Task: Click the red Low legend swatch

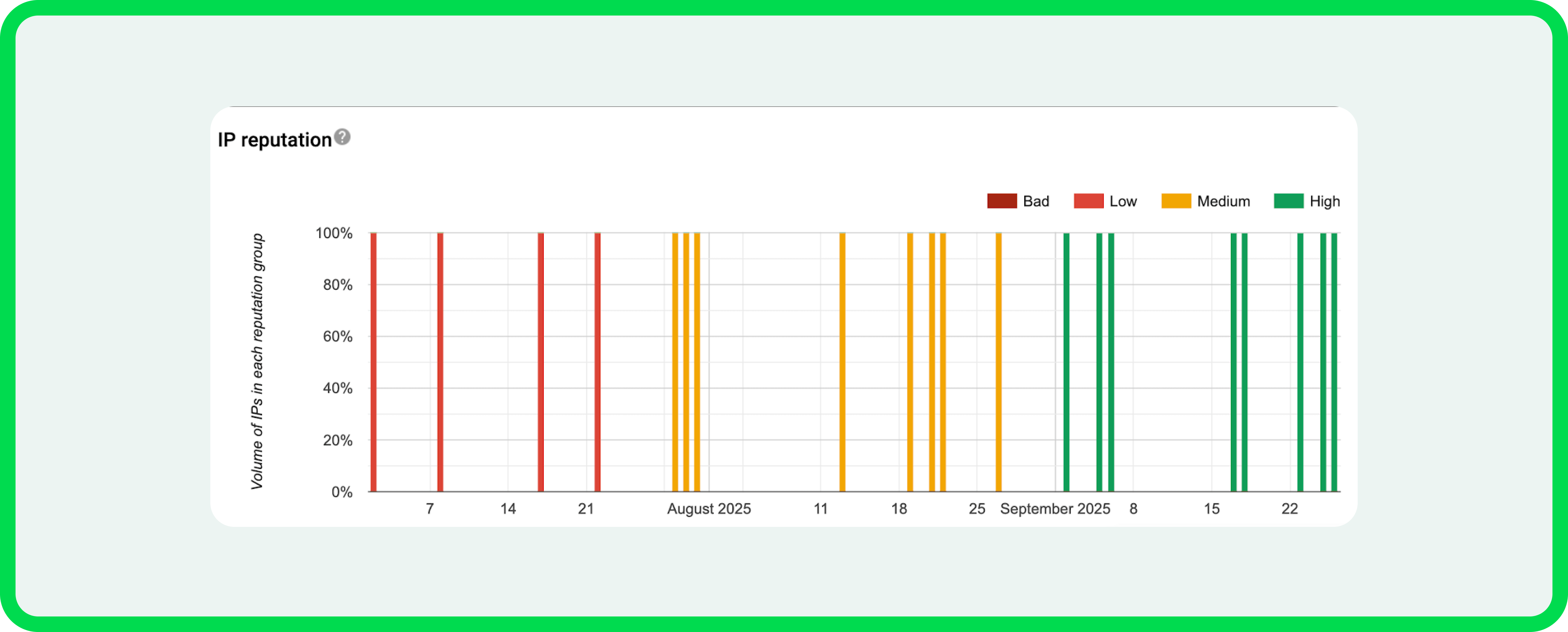Action: (x=1088, y=201)
